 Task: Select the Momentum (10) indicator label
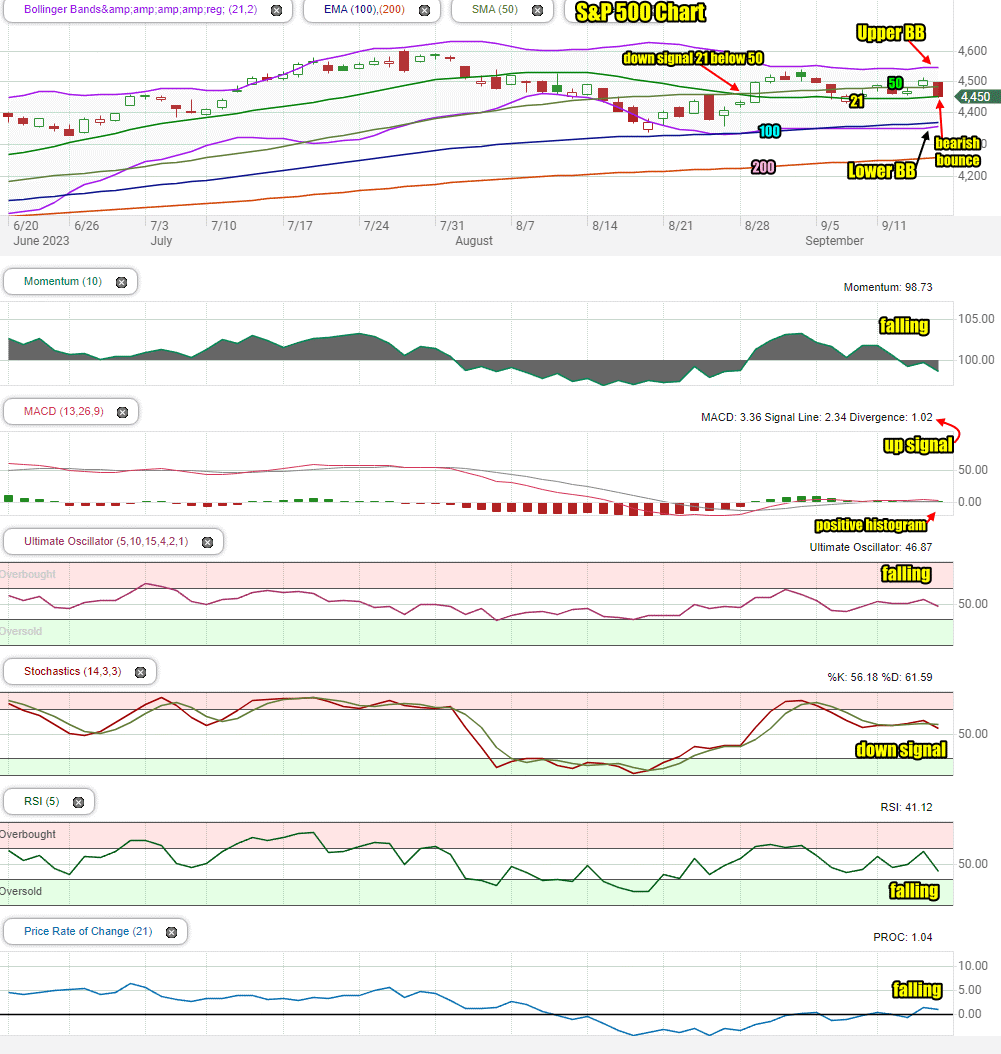point(63,281)
